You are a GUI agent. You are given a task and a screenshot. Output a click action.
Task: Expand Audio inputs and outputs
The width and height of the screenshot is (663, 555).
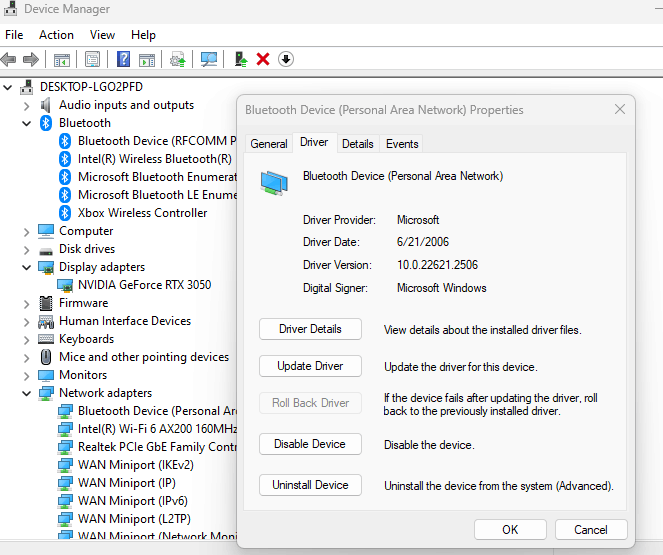[27, 106]
